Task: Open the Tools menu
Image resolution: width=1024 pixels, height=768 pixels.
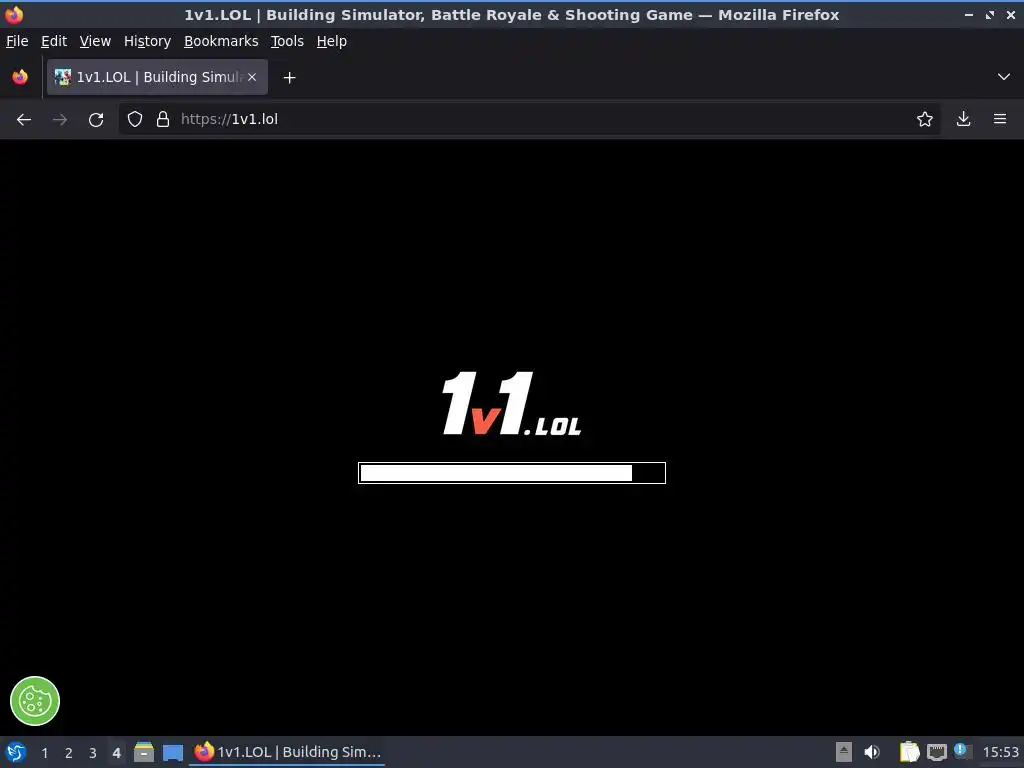Action: click(x=287, y=41)
